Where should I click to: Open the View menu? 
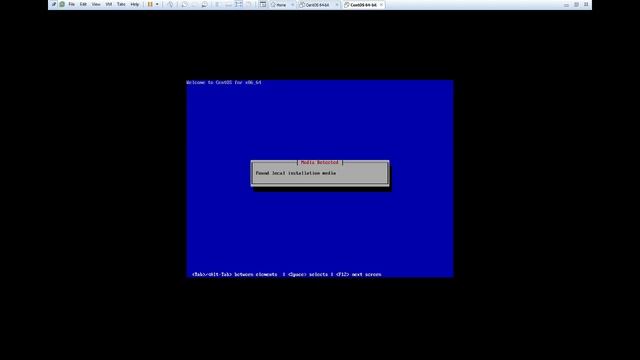click(96, 4)
